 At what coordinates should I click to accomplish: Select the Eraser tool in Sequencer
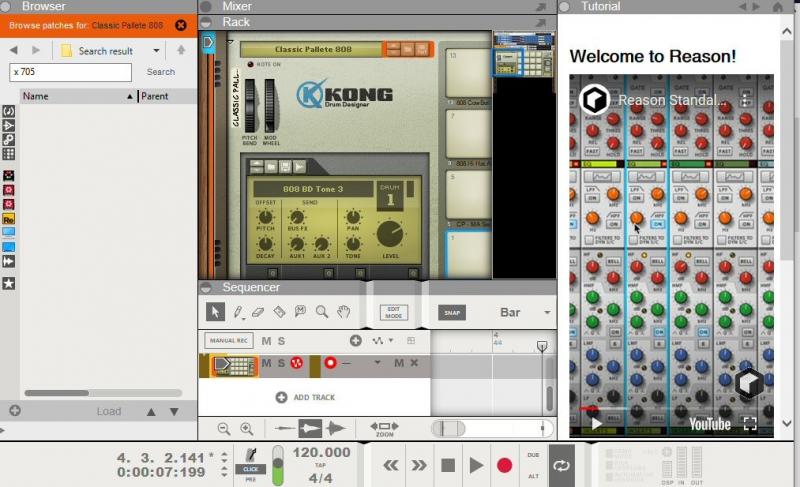[258, 312]
